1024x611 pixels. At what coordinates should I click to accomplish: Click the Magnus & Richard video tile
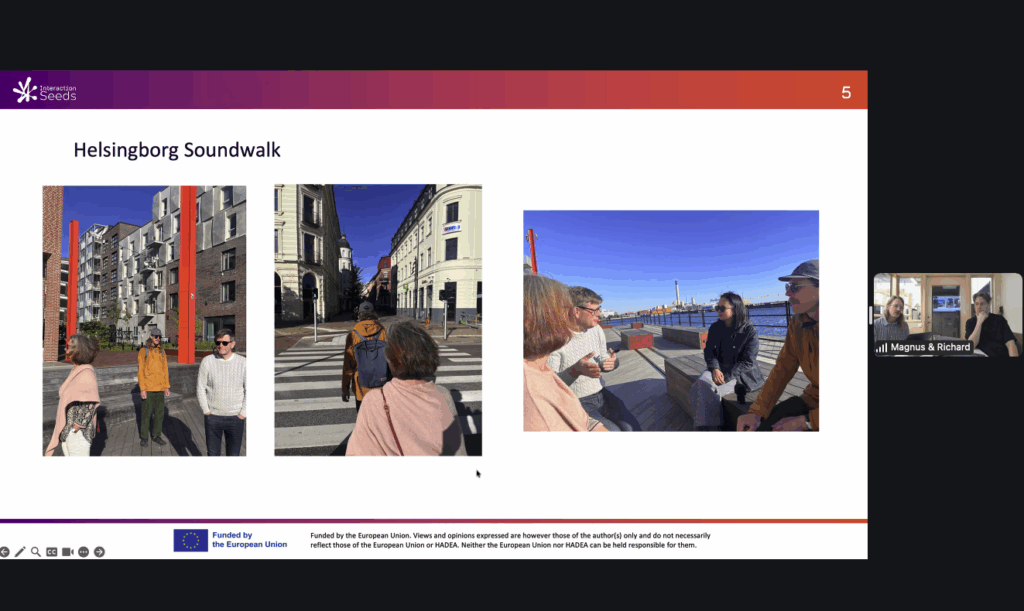pyautogui.click(x=947, y=310)
